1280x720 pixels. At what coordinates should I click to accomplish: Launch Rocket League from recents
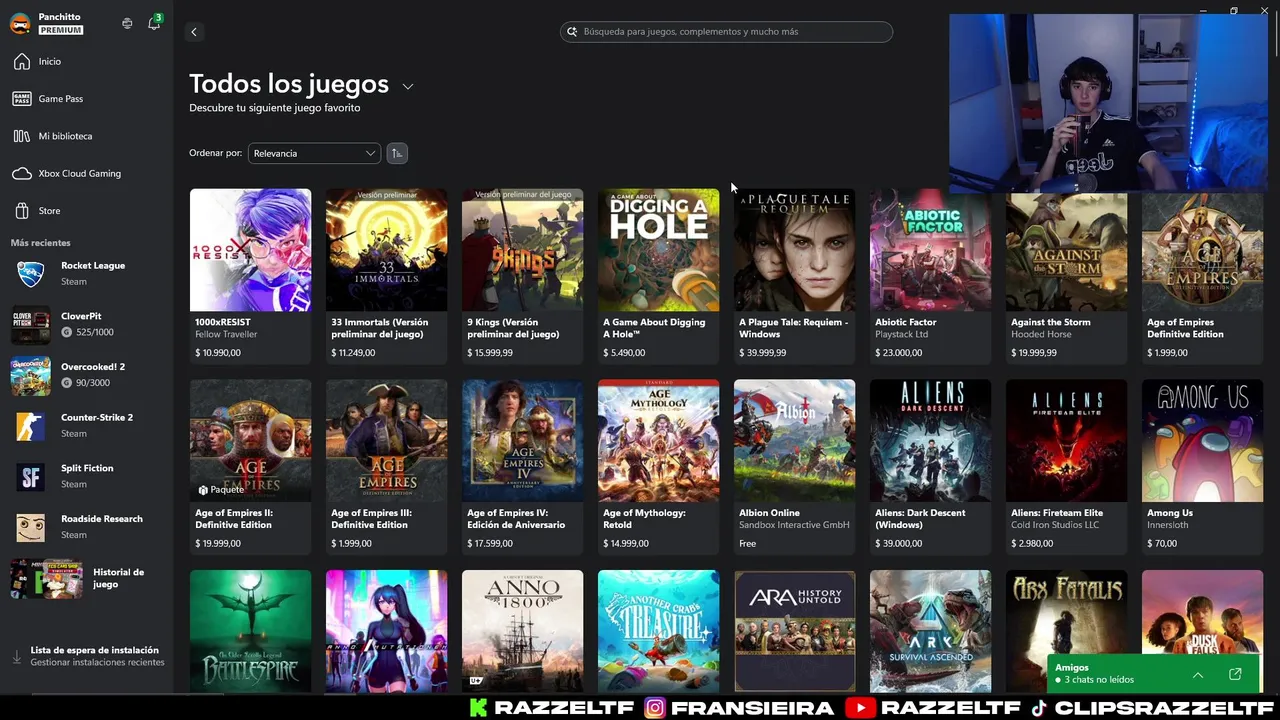86,273
